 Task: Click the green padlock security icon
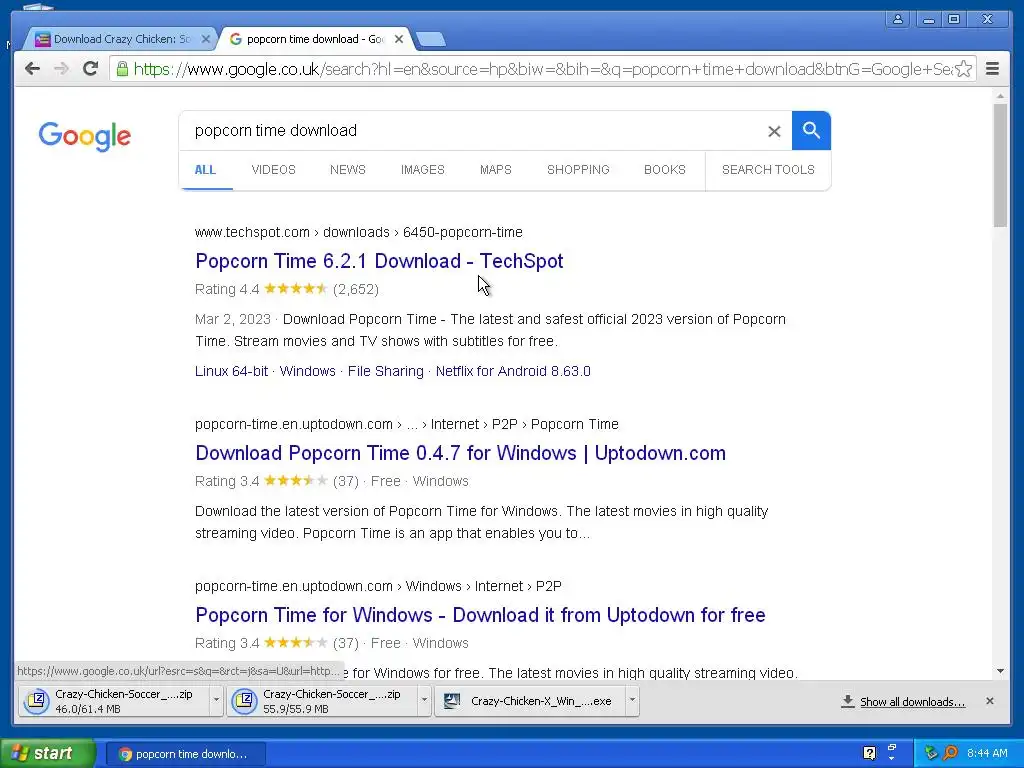click(x=122, y=68)
